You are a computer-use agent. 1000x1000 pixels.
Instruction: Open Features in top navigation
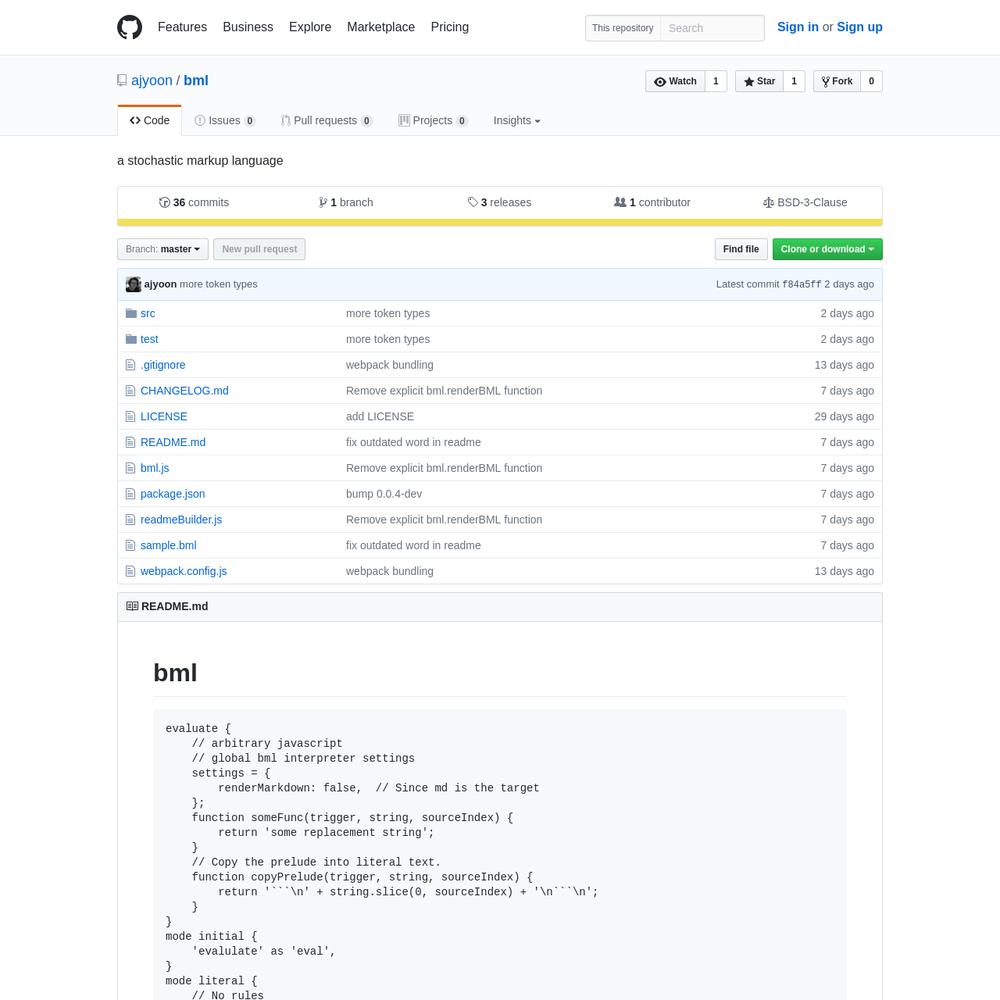[x=182, y=27]
